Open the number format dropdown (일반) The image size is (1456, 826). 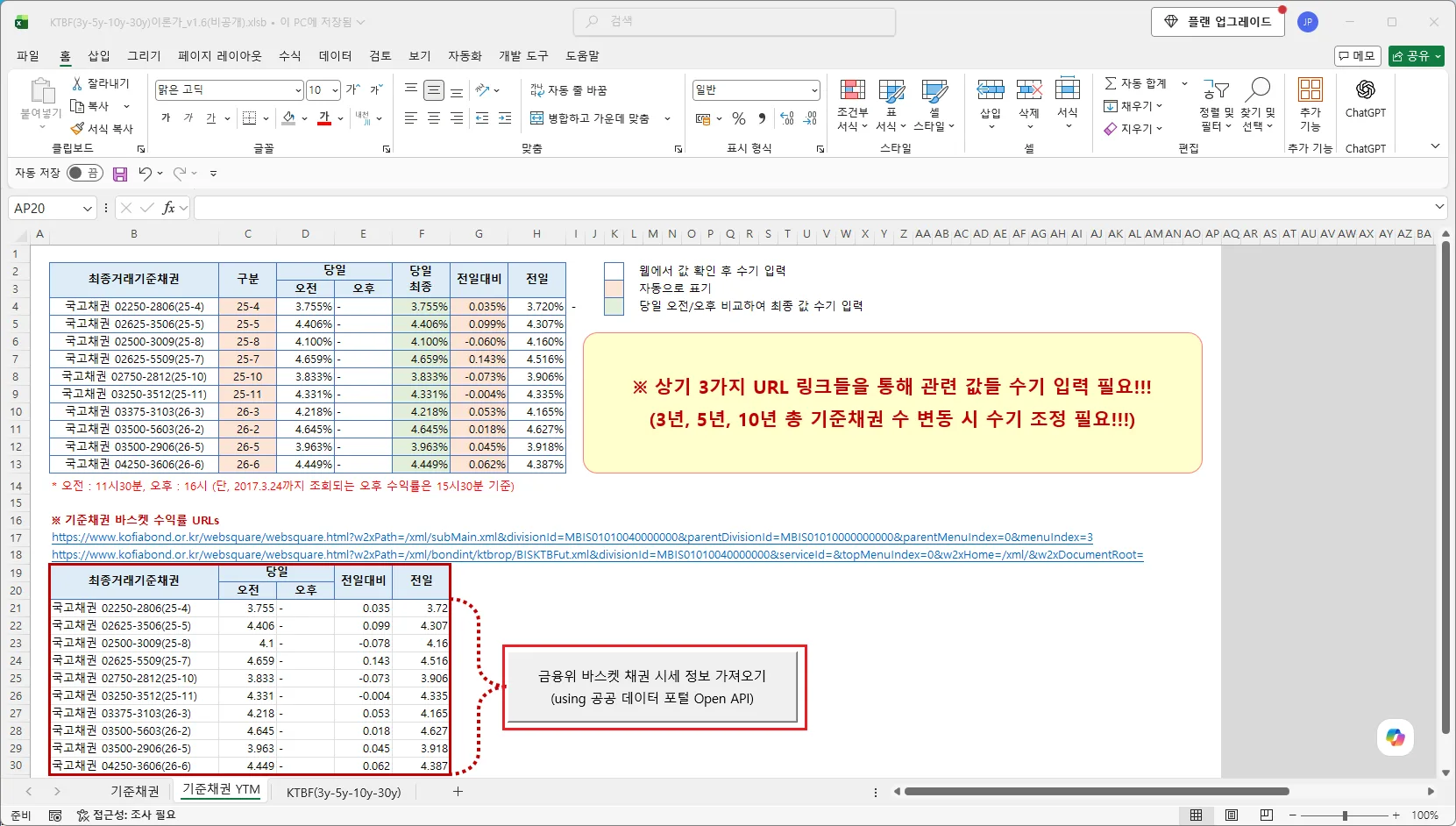(x=814, y=90)
